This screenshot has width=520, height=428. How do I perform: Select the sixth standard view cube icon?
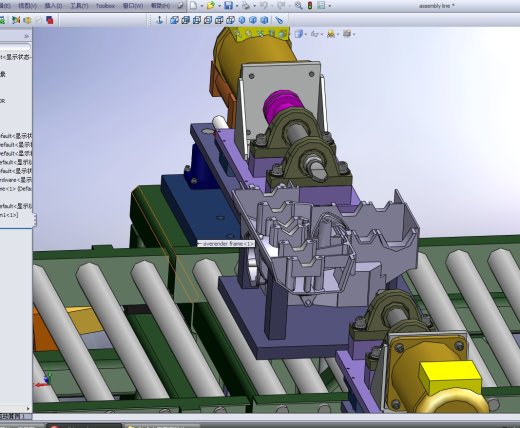(x=230, y=20)
